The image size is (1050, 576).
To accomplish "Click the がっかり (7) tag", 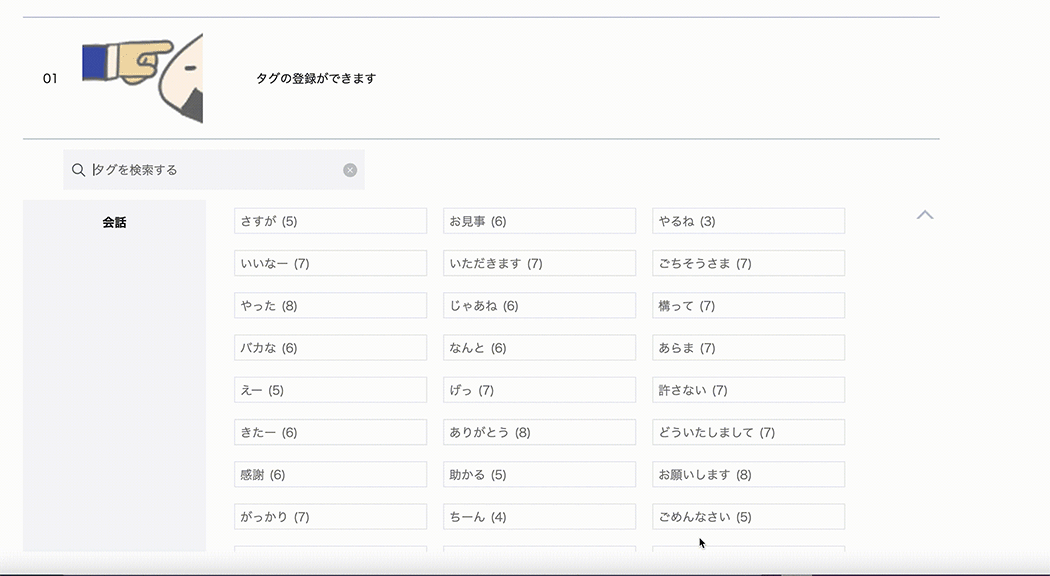I will pos(330,516).
